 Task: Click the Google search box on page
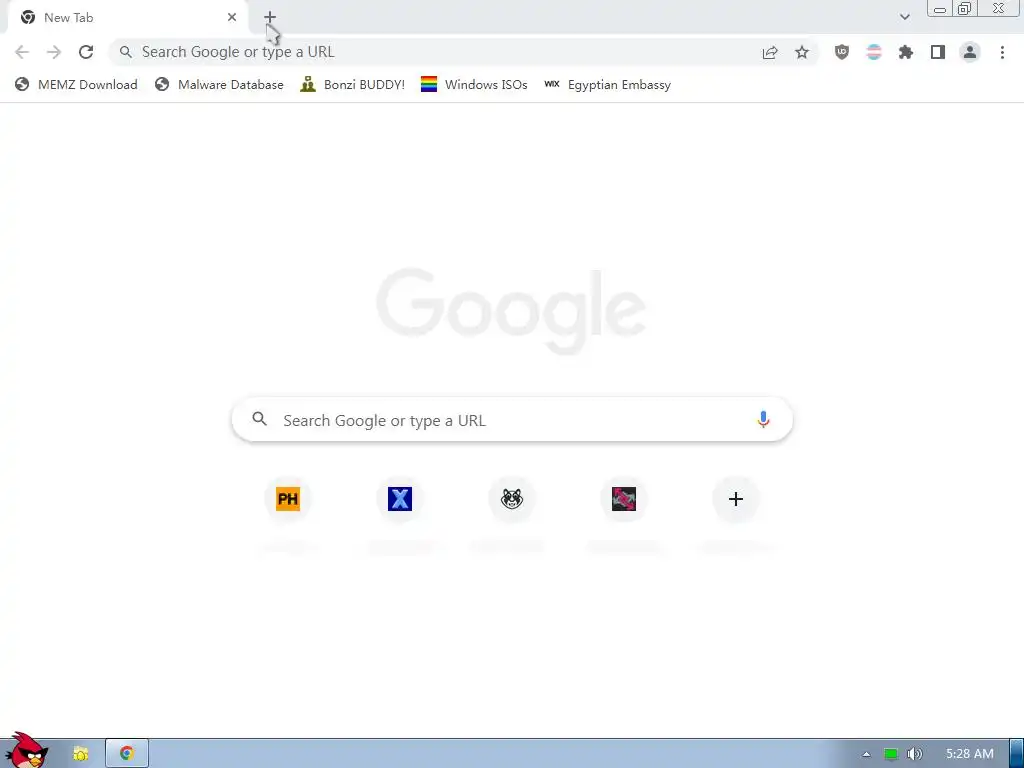click(512, 419)
